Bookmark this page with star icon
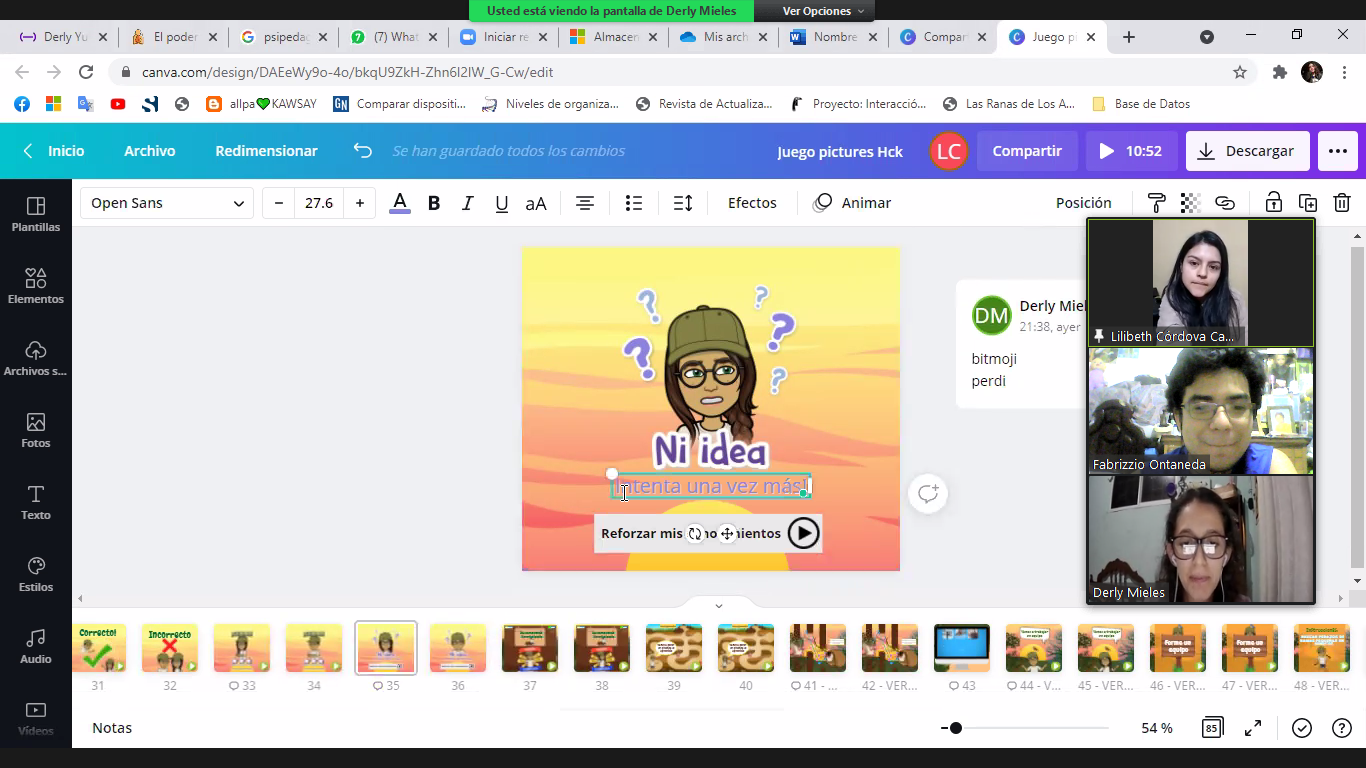 [x=1240, y=72]
